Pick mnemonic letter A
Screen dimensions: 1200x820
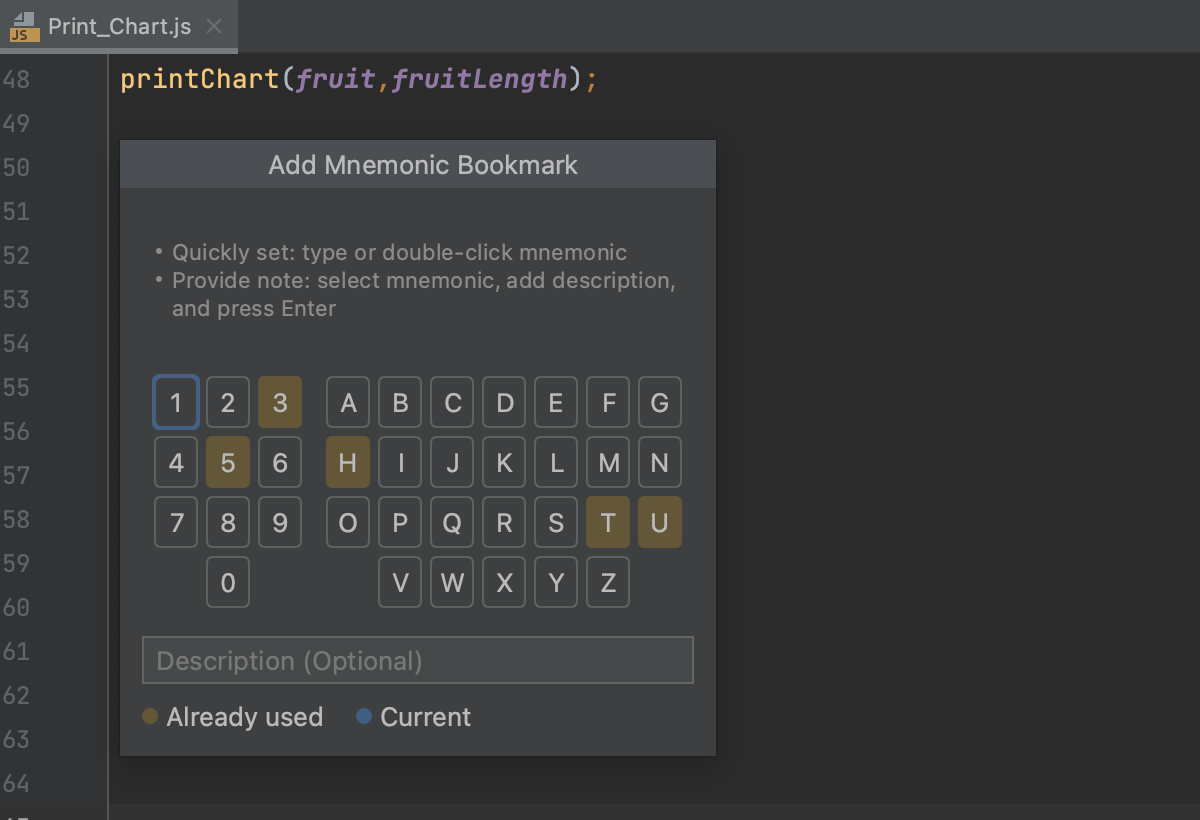pos(348,402)
